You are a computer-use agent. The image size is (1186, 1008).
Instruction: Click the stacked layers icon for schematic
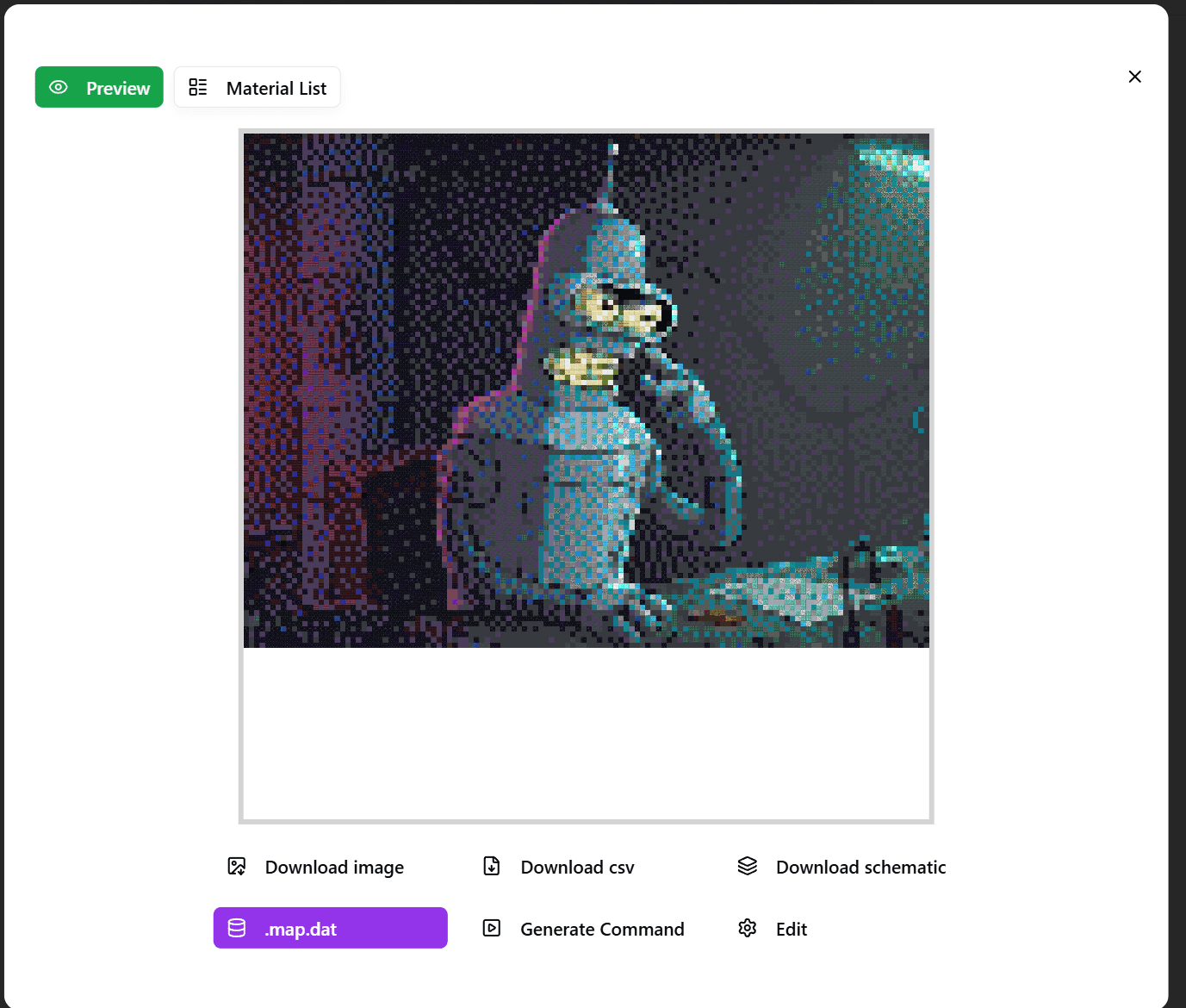pyautogui.click(x=748, y=866)
